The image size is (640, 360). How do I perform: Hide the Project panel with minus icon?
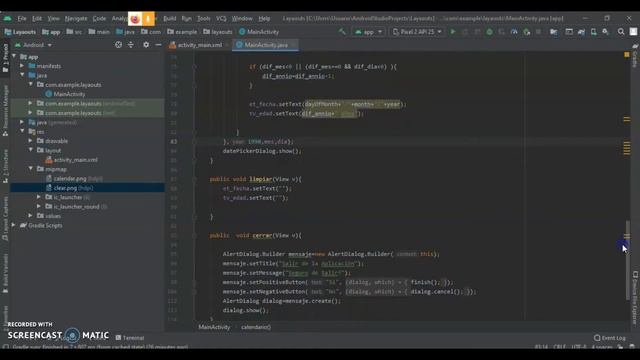(x=158, y=45)
